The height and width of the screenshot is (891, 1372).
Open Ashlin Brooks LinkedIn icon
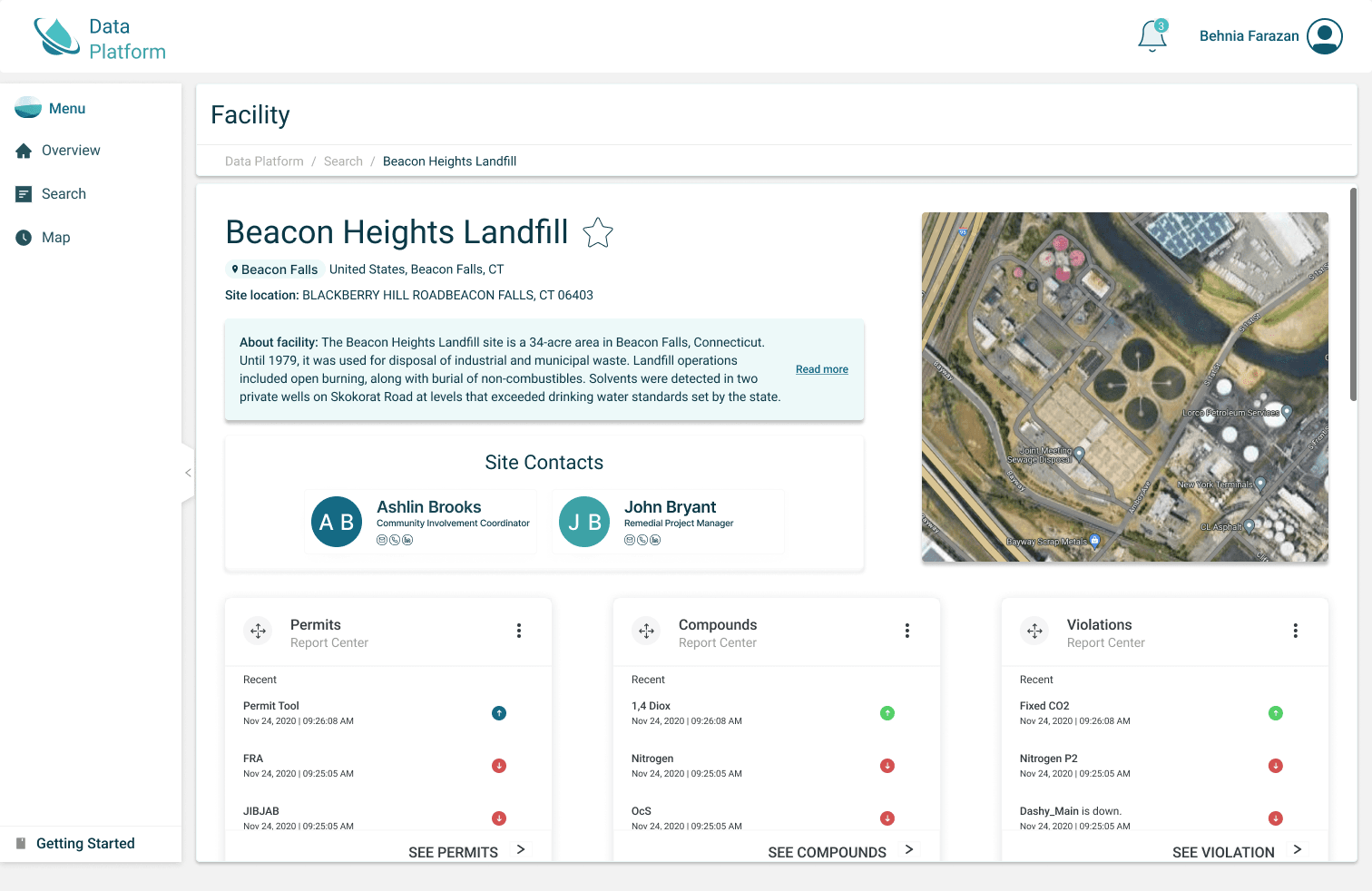click(x=407, y=540)
